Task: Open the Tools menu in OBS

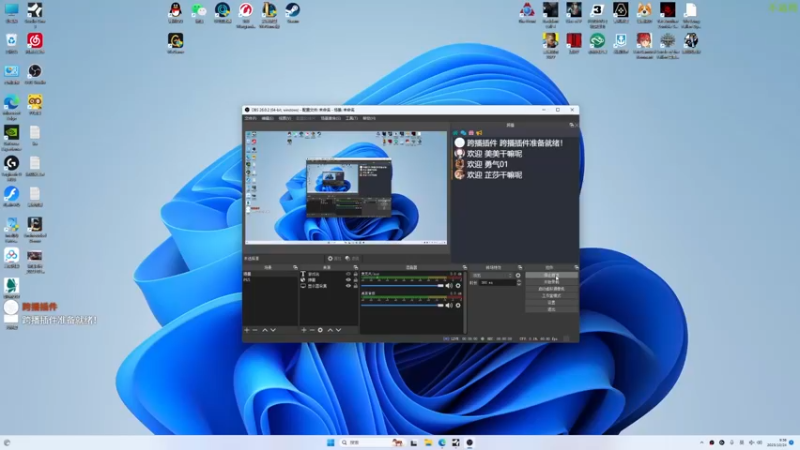Action: (x=352, y=118)
